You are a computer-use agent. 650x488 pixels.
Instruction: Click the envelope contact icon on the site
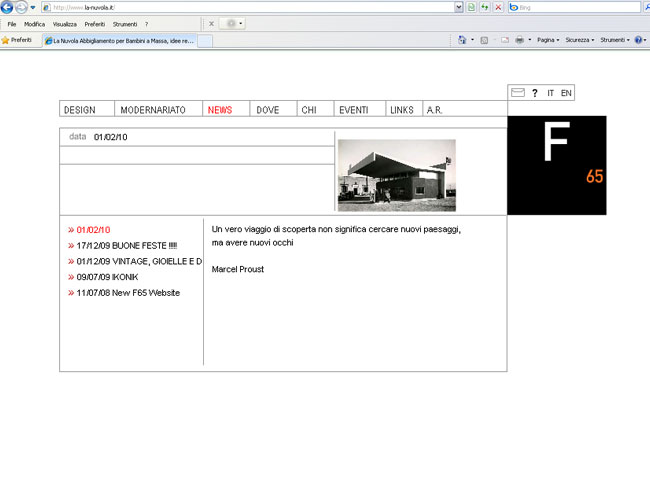point(518,92)
